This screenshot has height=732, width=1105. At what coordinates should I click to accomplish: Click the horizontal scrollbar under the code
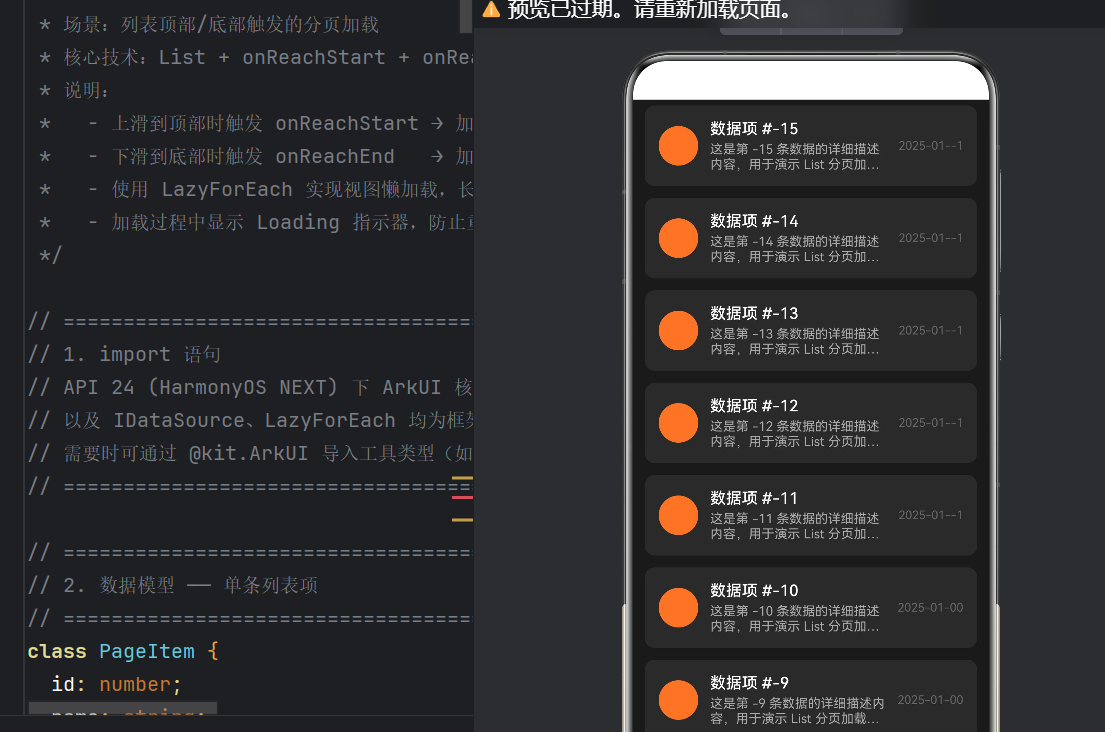[x=123, y=707]
